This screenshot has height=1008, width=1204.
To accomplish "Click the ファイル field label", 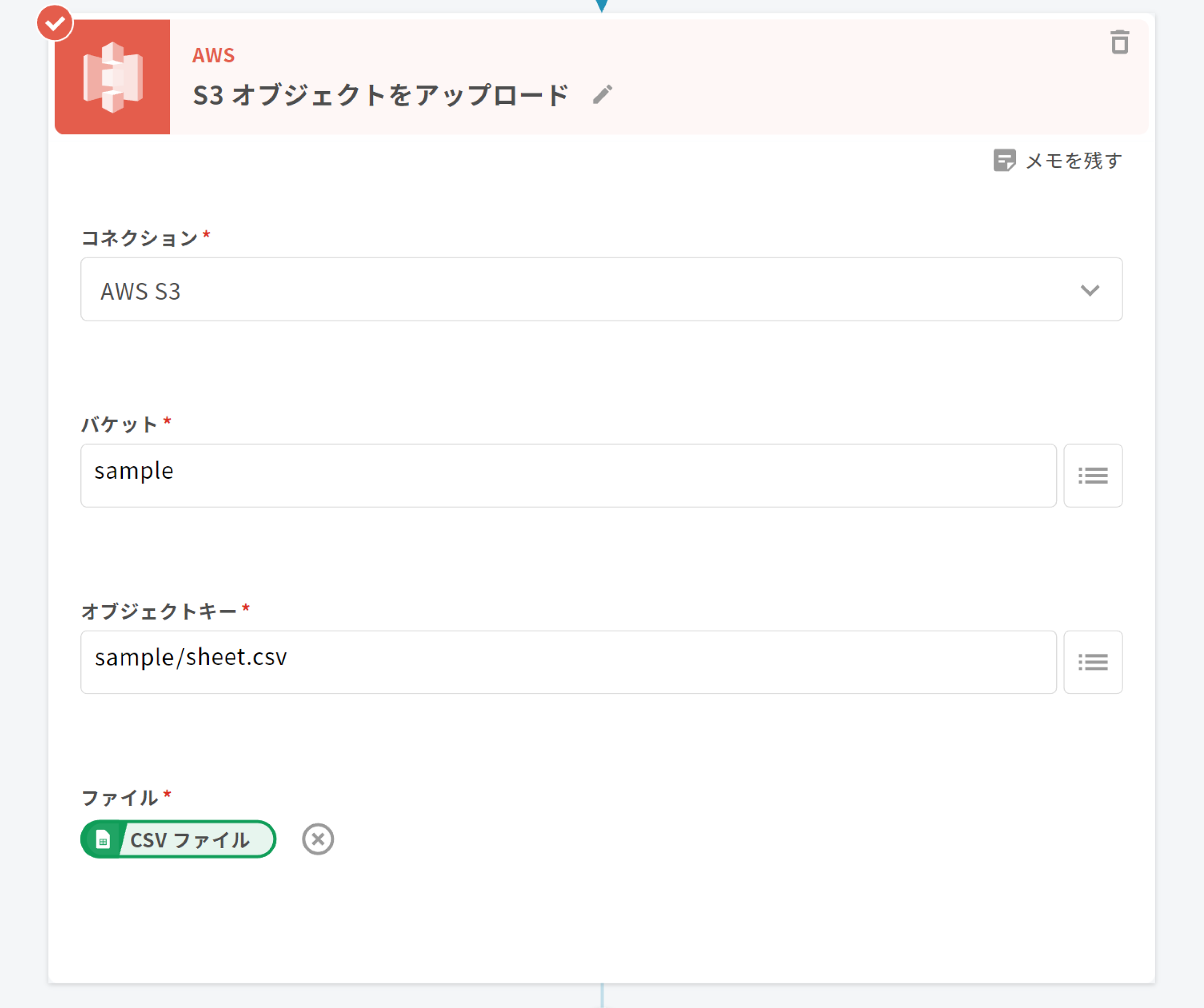I will (119, 798).
